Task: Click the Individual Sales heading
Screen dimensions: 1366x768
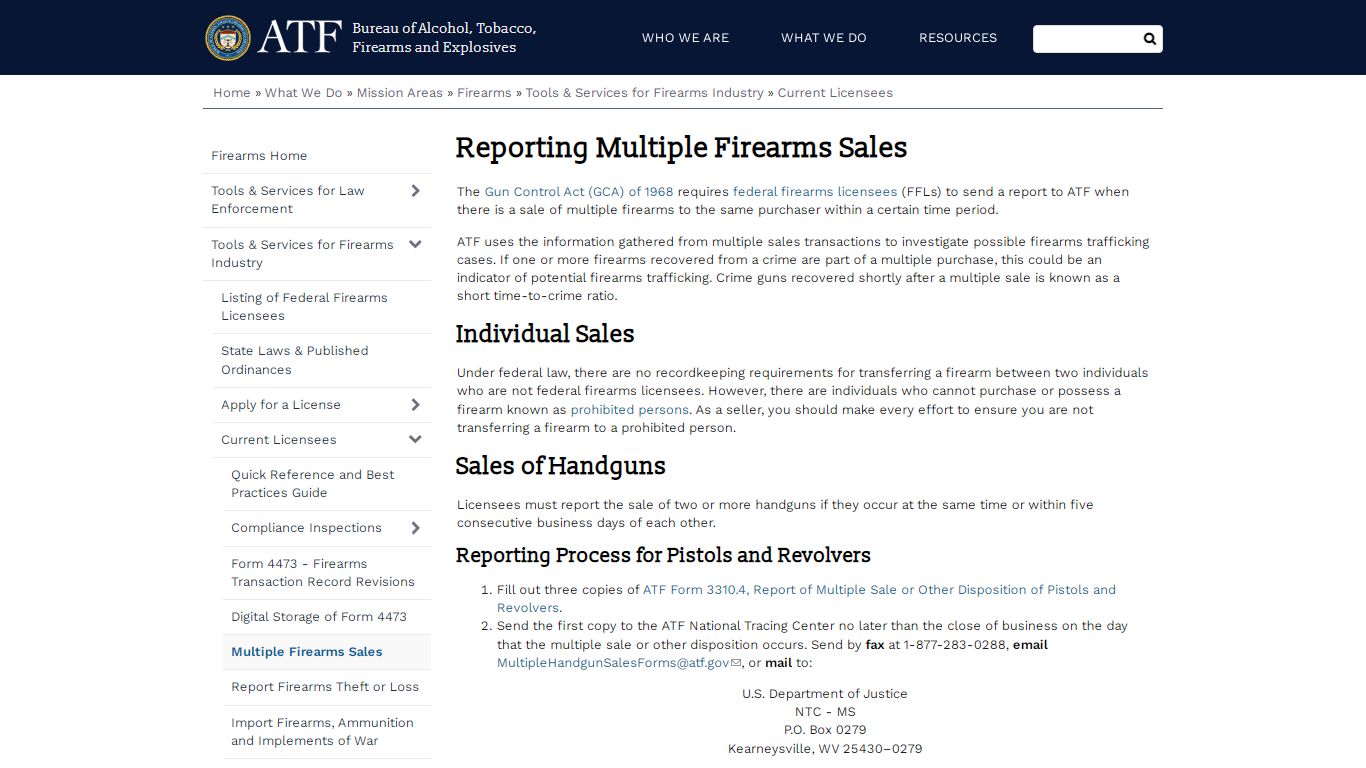Action: coord(545,334)
